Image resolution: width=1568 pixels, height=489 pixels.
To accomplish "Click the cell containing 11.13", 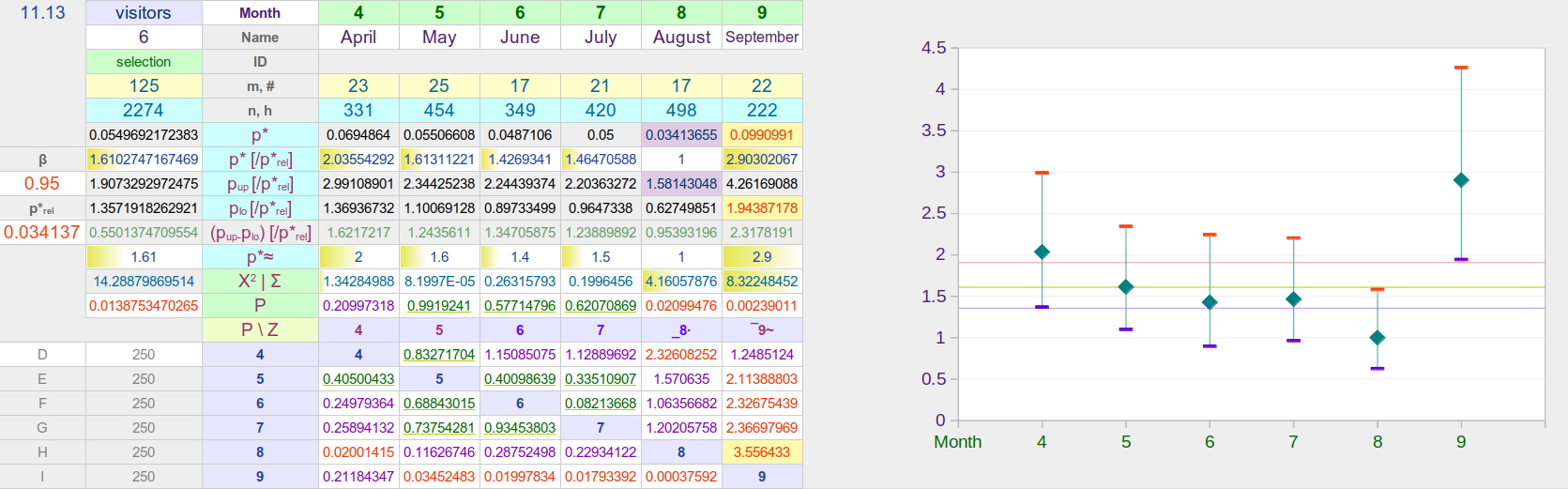I will [x=42, y=12].
